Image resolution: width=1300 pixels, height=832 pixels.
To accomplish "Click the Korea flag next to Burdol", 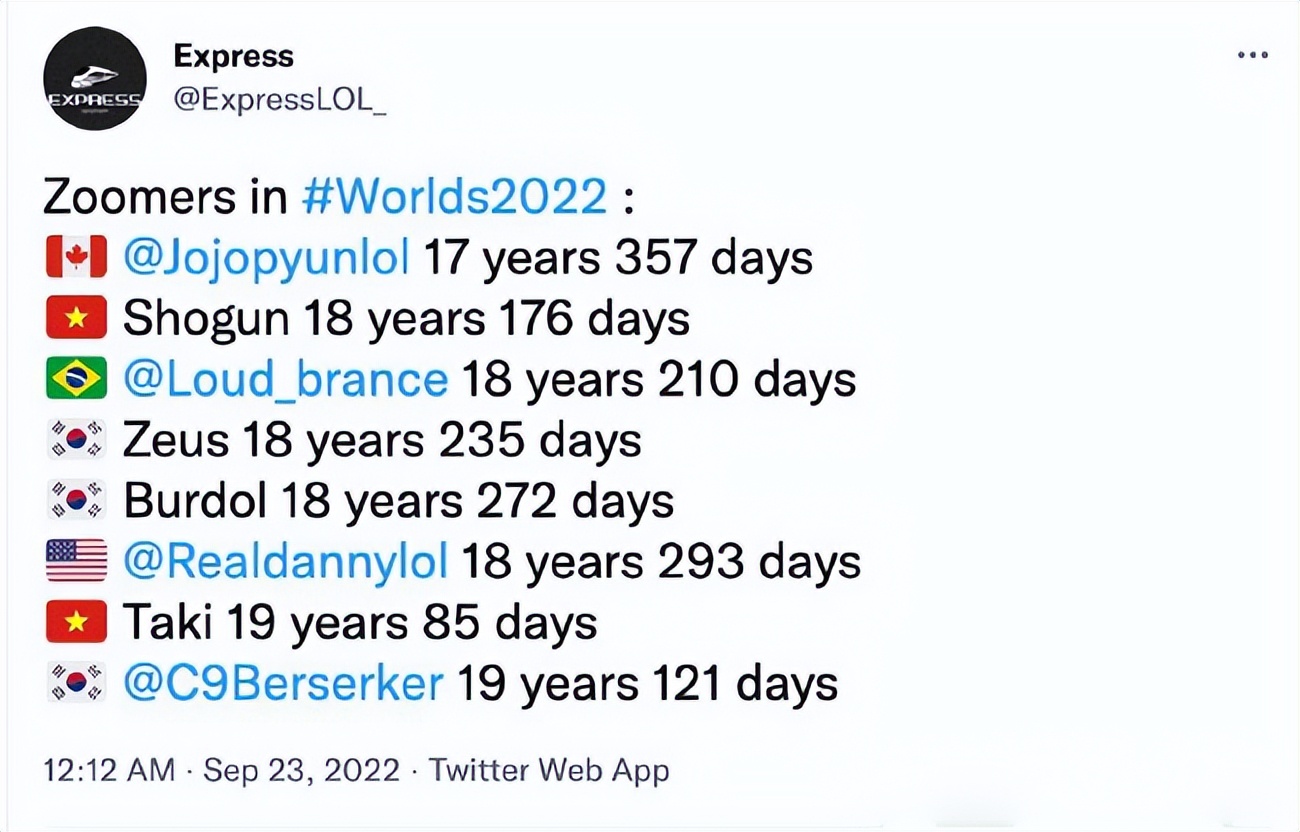I will (74, 499).
